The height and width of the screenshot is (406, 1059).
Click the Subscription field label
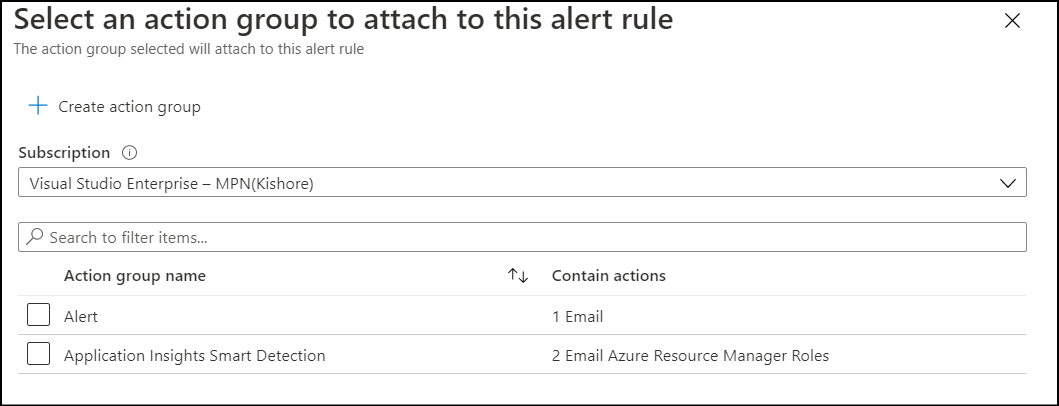click(64, 153)
